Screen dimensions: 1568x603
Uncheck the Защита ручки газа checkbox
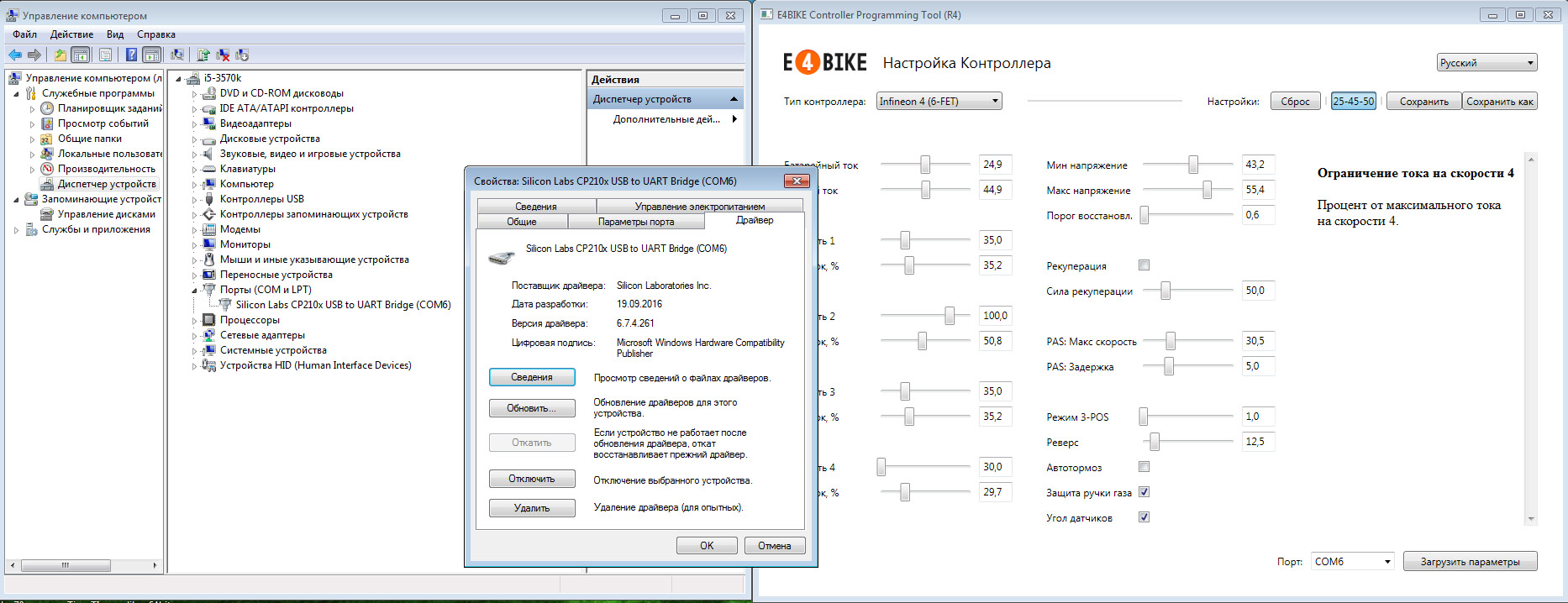pyautogui.click(x=1144, y=492)
